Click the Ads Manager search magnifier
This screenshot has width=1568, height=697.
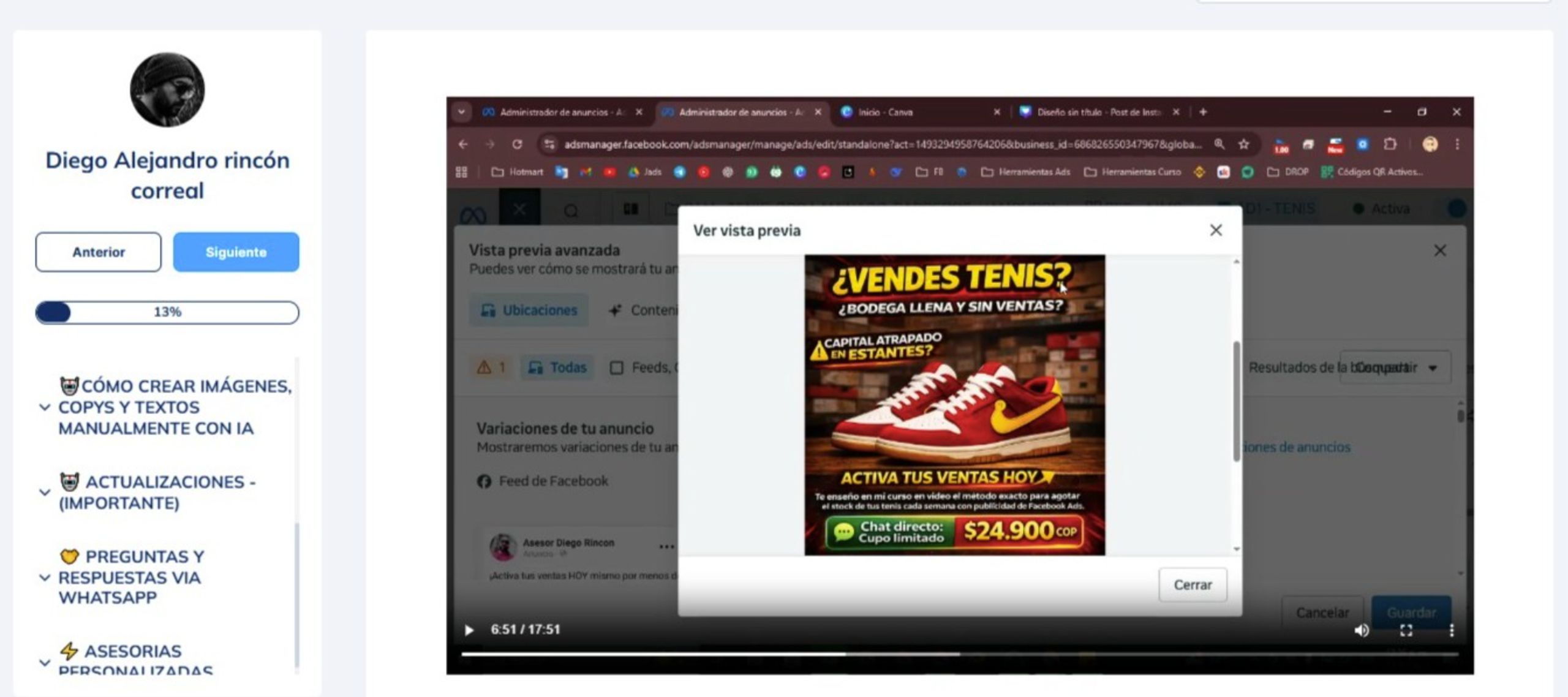(571, 211)
